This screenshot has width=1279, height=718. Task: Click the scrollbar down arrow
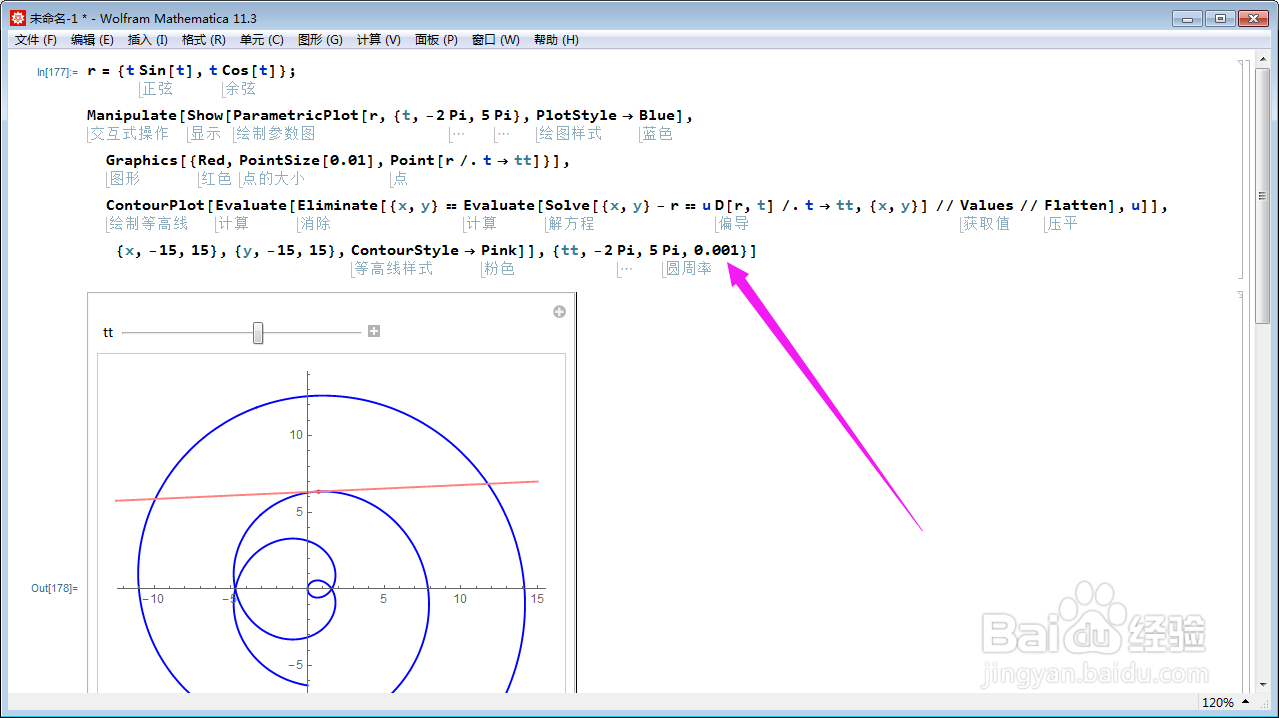point(1262,683)
